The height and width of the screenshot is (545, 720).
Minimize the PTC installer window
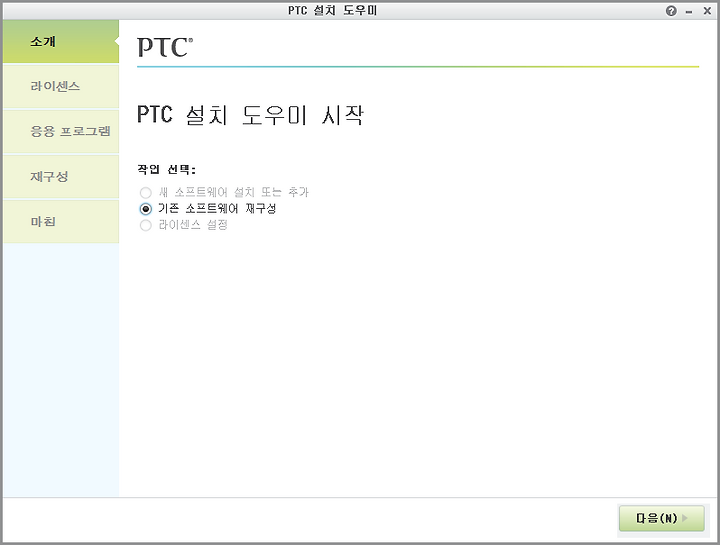point(689,11)
